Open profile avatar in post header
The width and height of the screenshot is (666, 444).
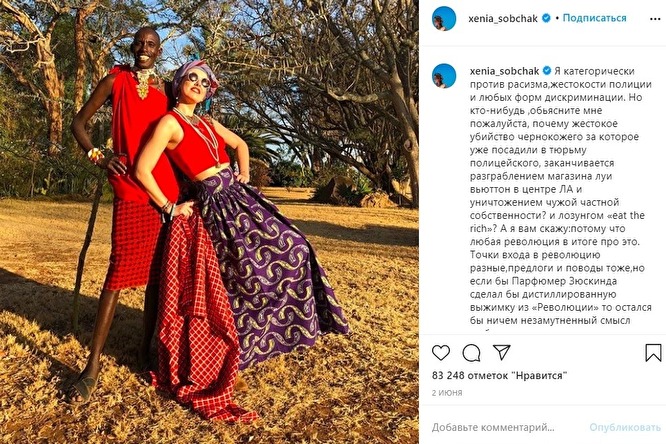pos(444,18)
